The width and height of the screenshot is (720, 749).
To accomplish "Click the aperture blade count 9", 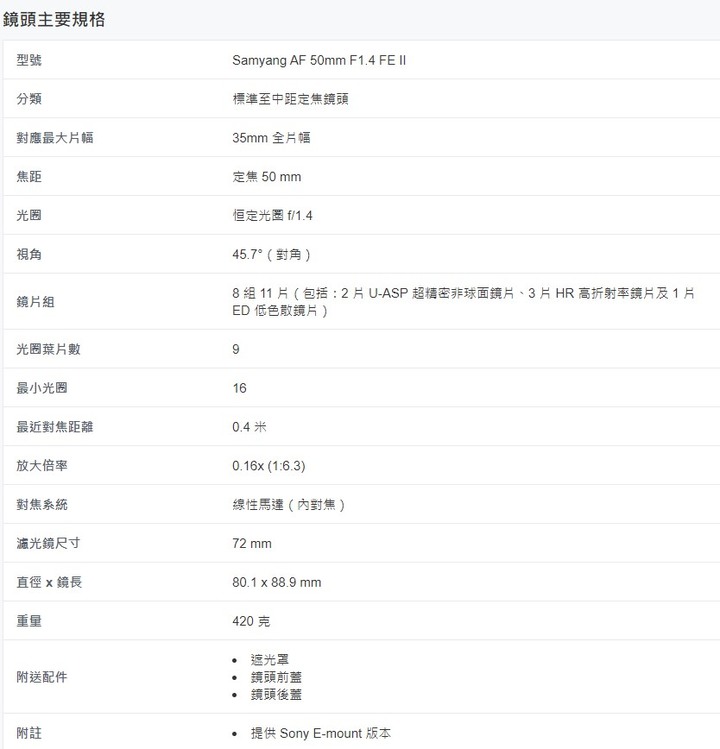I will [x=236, y=349].
